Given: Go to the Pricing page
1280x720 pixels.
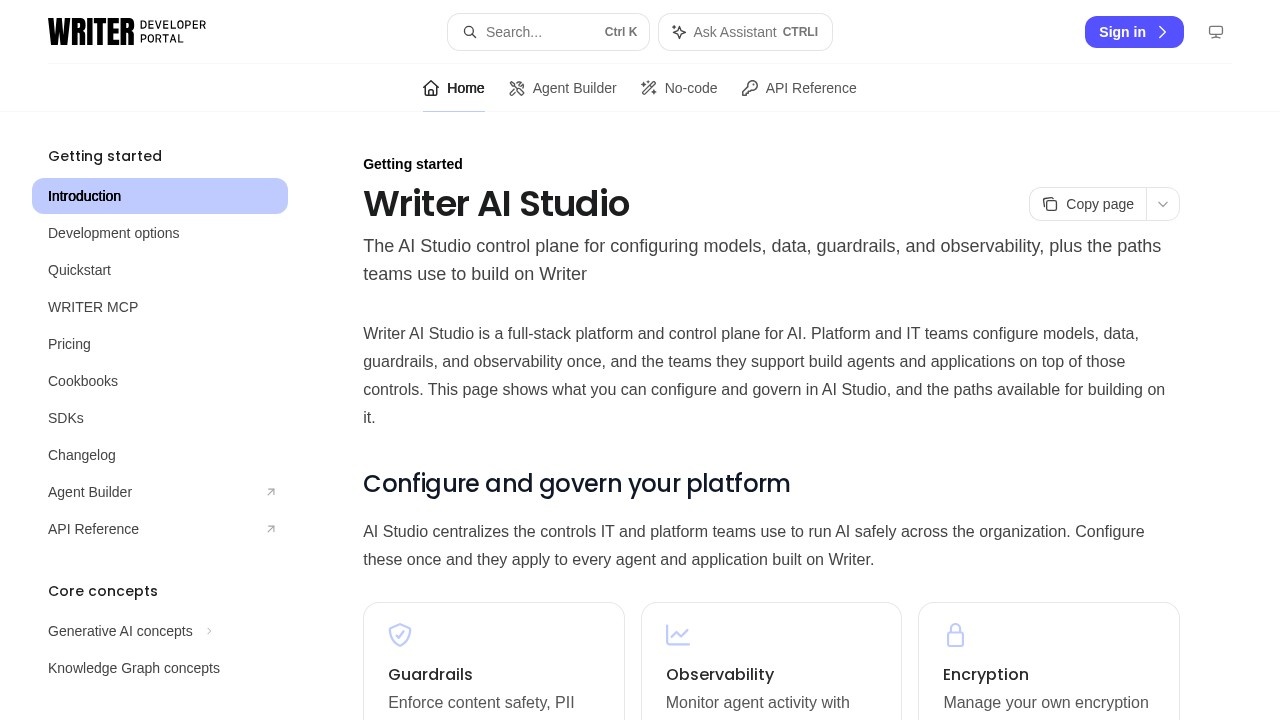Looking at the screenshot, I should pos(160,344).
